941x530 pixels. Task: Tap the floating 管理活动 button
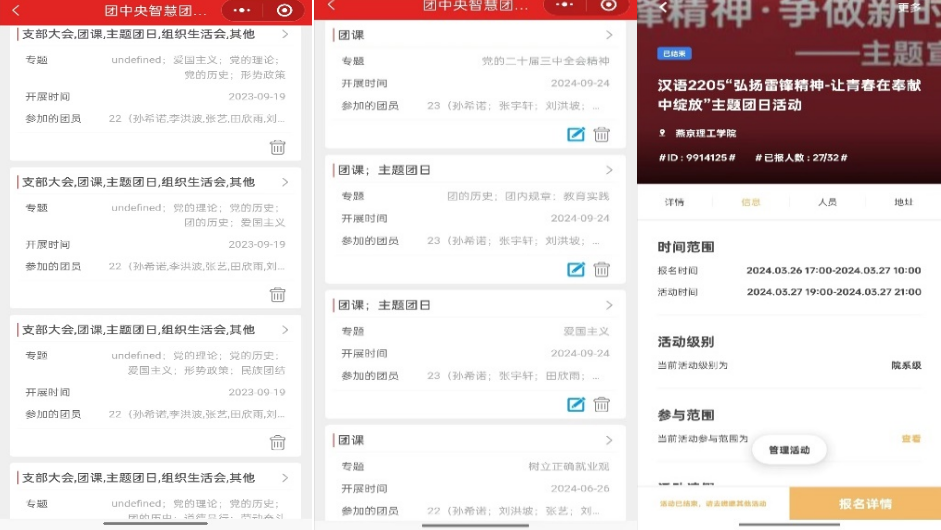(789, 450)
